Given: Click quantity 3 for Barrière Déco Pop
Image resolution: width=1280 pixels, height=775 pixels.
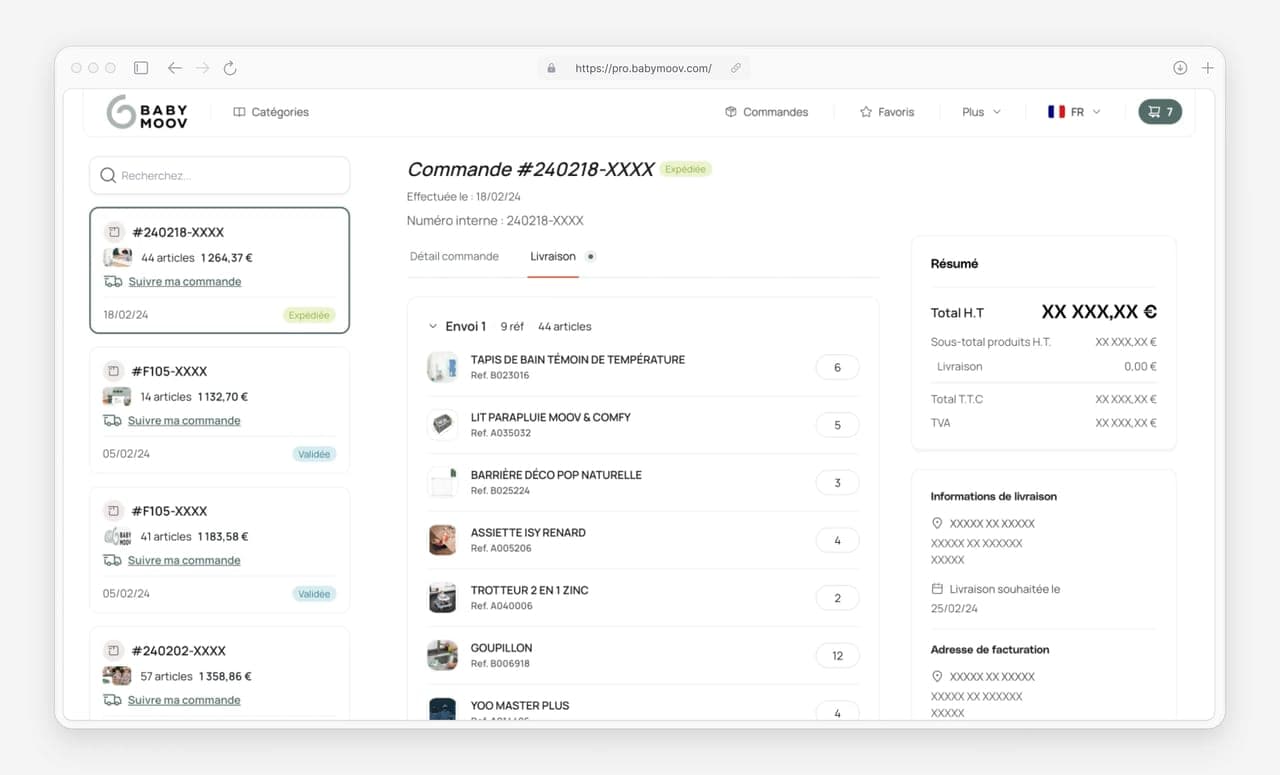Looking at the screenshot, I should [x=837, y=483].
